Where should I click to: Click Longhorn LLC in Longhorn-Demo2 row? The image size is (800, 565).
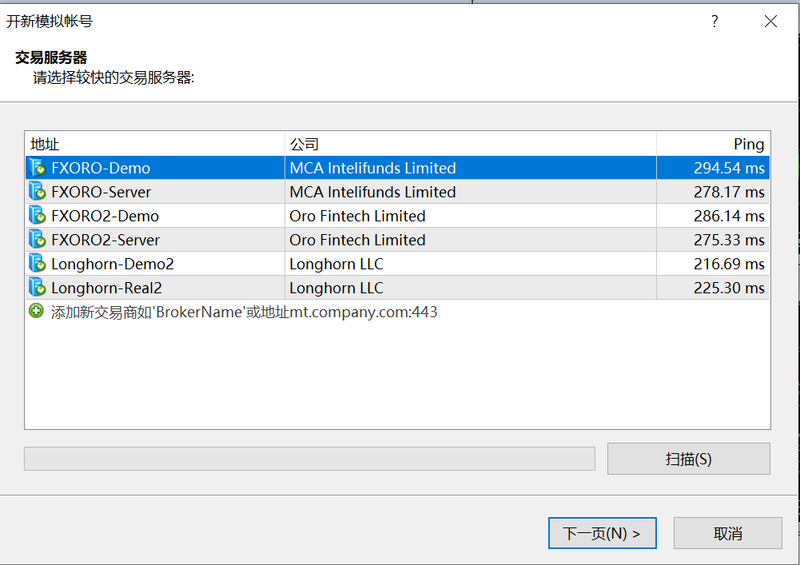tap(336, 264)
